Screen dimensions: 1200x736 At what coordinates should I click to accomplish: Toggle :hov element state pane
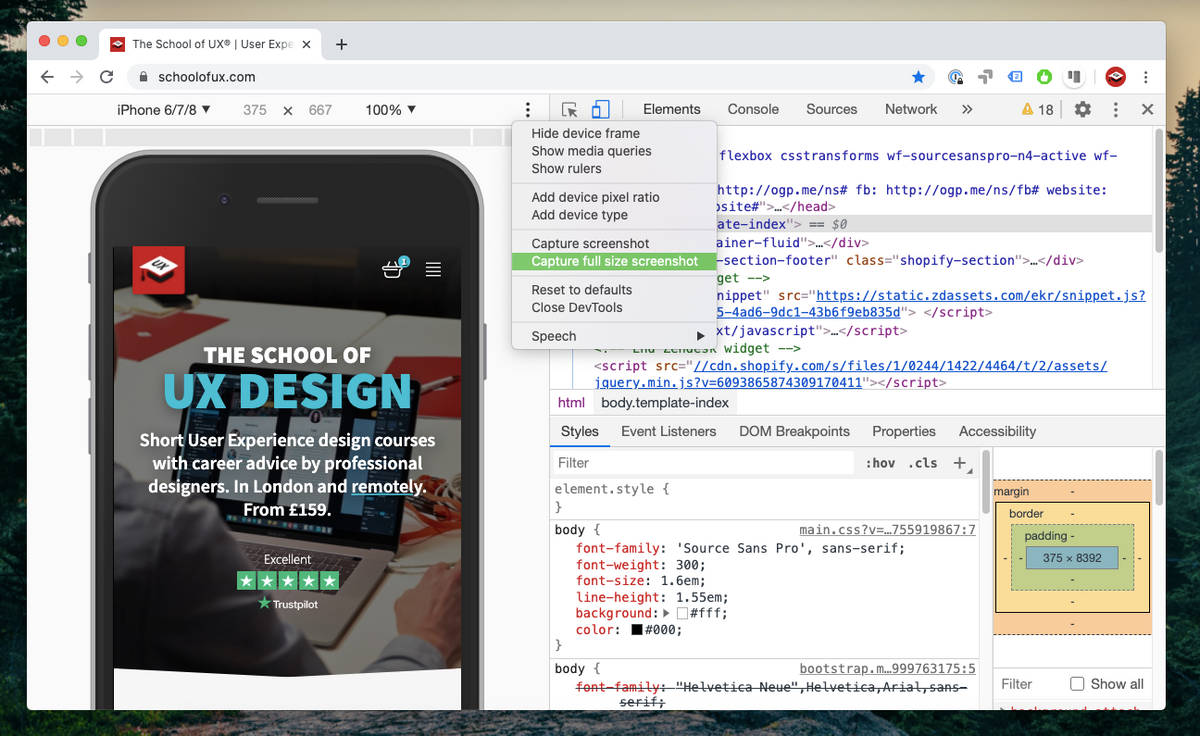(x=881, y=463)
